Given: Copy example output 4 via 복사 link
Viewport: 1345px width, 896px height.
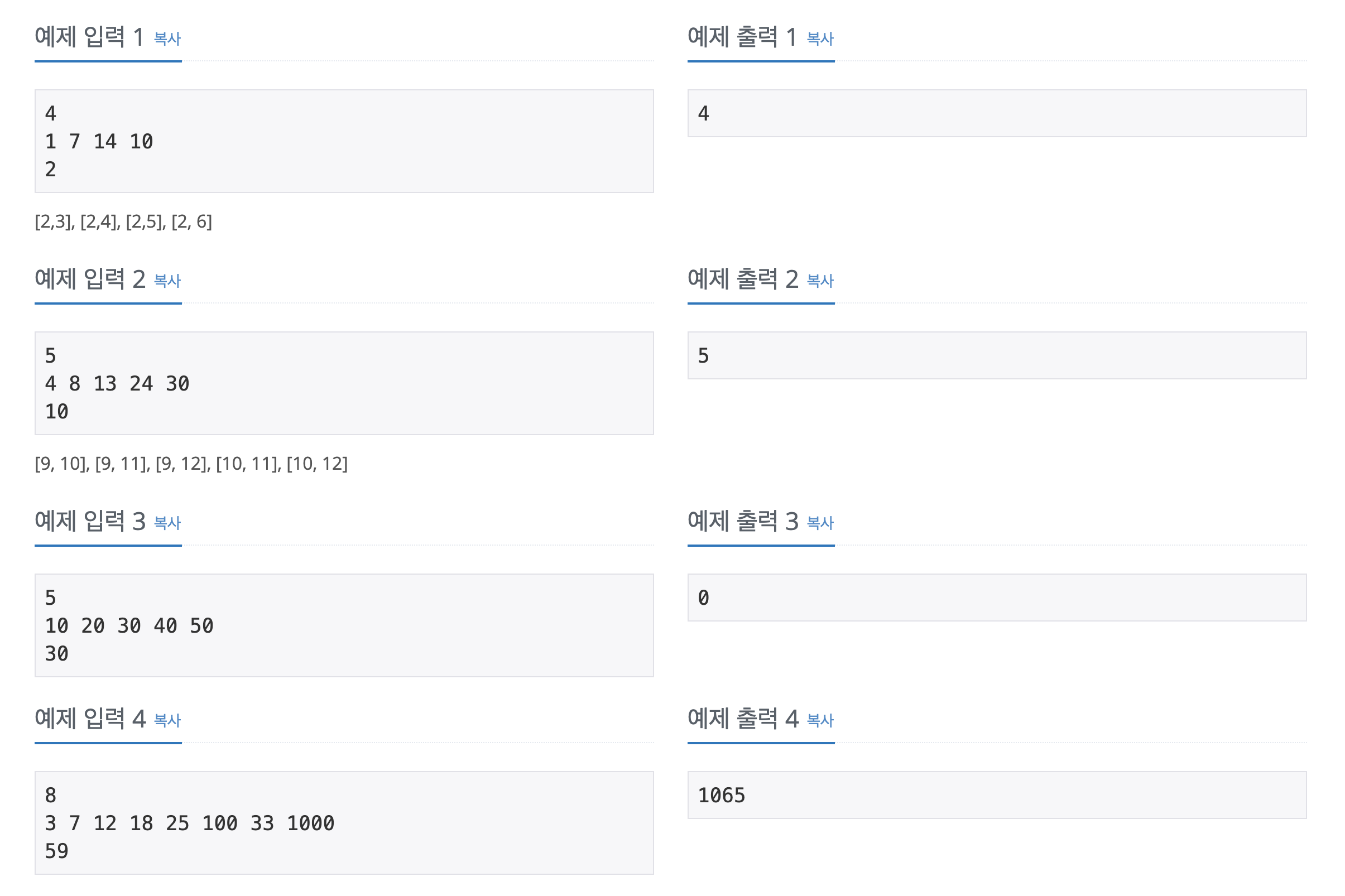Looking at the screenshot, I should pos(820,721).
